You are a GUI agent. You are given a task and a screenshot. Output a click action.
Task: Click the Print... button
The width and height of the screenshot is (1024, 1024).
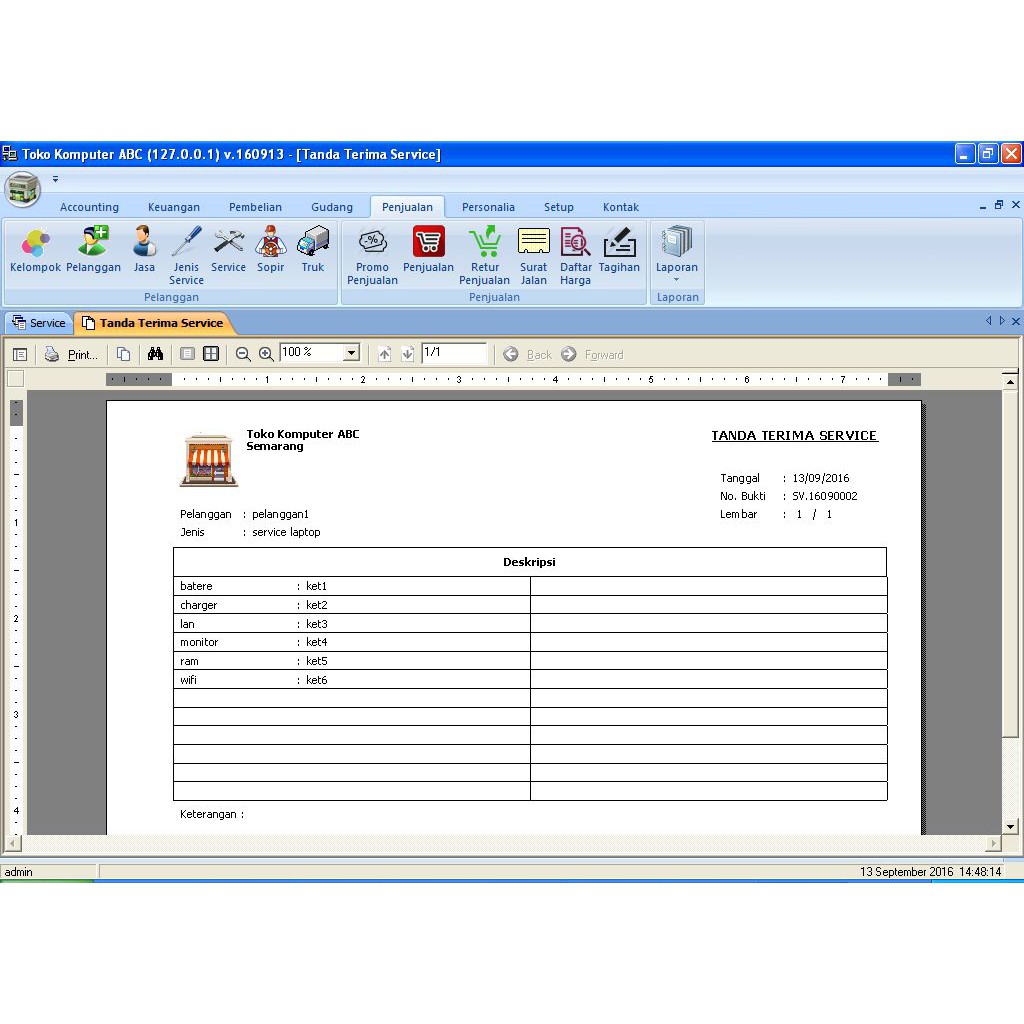[72, 354]
